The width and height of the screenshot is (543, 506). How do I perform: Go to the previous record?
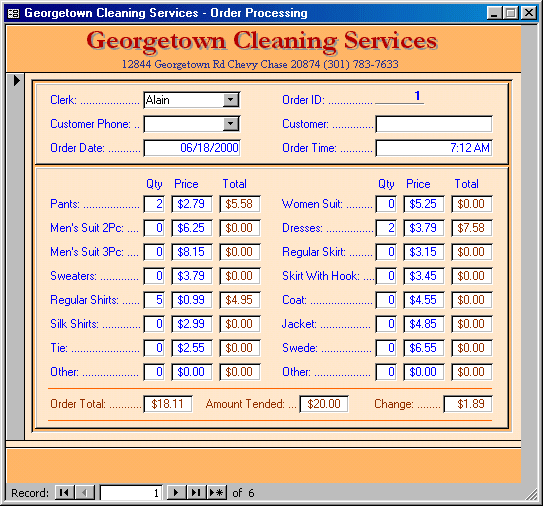point(85,492)
